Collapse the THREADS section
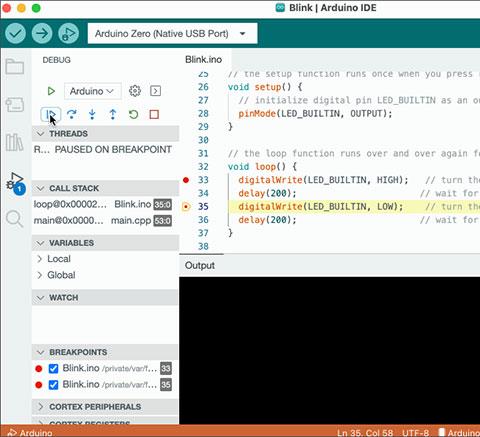The height and width of the screenshot is (437, 480). [105, 134]
